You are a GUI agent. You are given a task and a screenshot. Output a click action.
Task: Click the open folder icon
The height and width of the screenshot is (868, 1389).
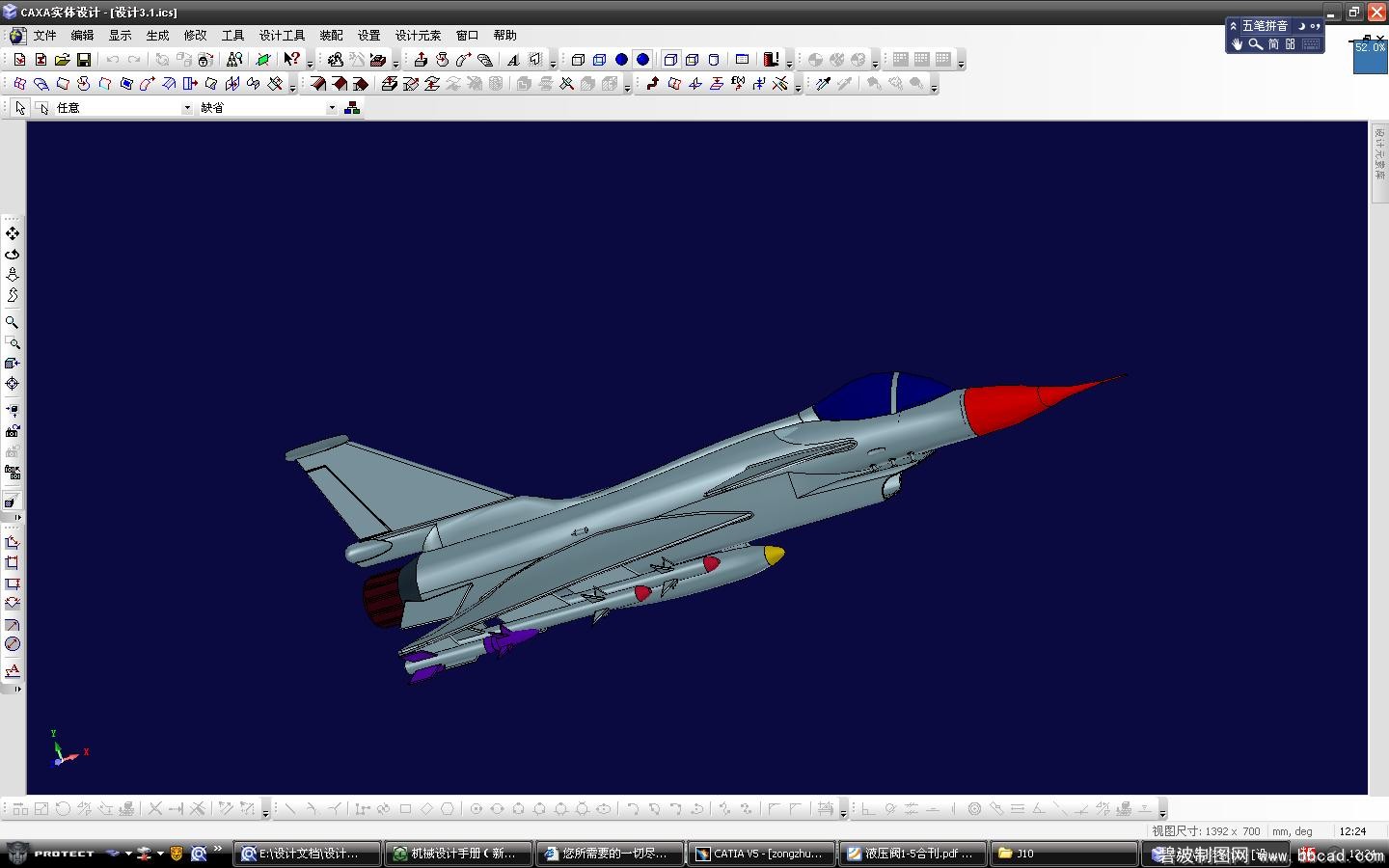click(x=63, y=60)
